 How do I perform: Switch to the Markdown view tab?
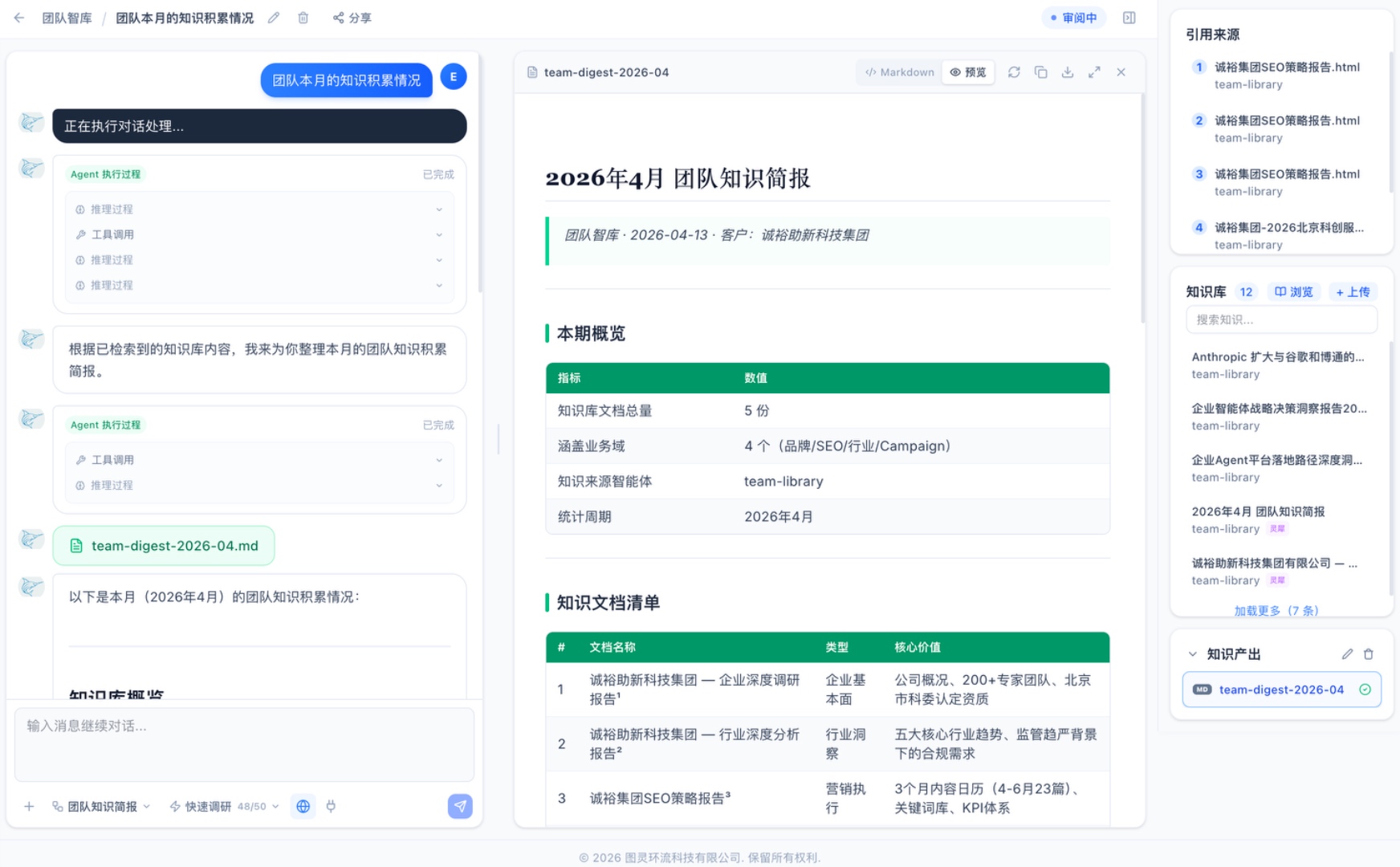899,72
